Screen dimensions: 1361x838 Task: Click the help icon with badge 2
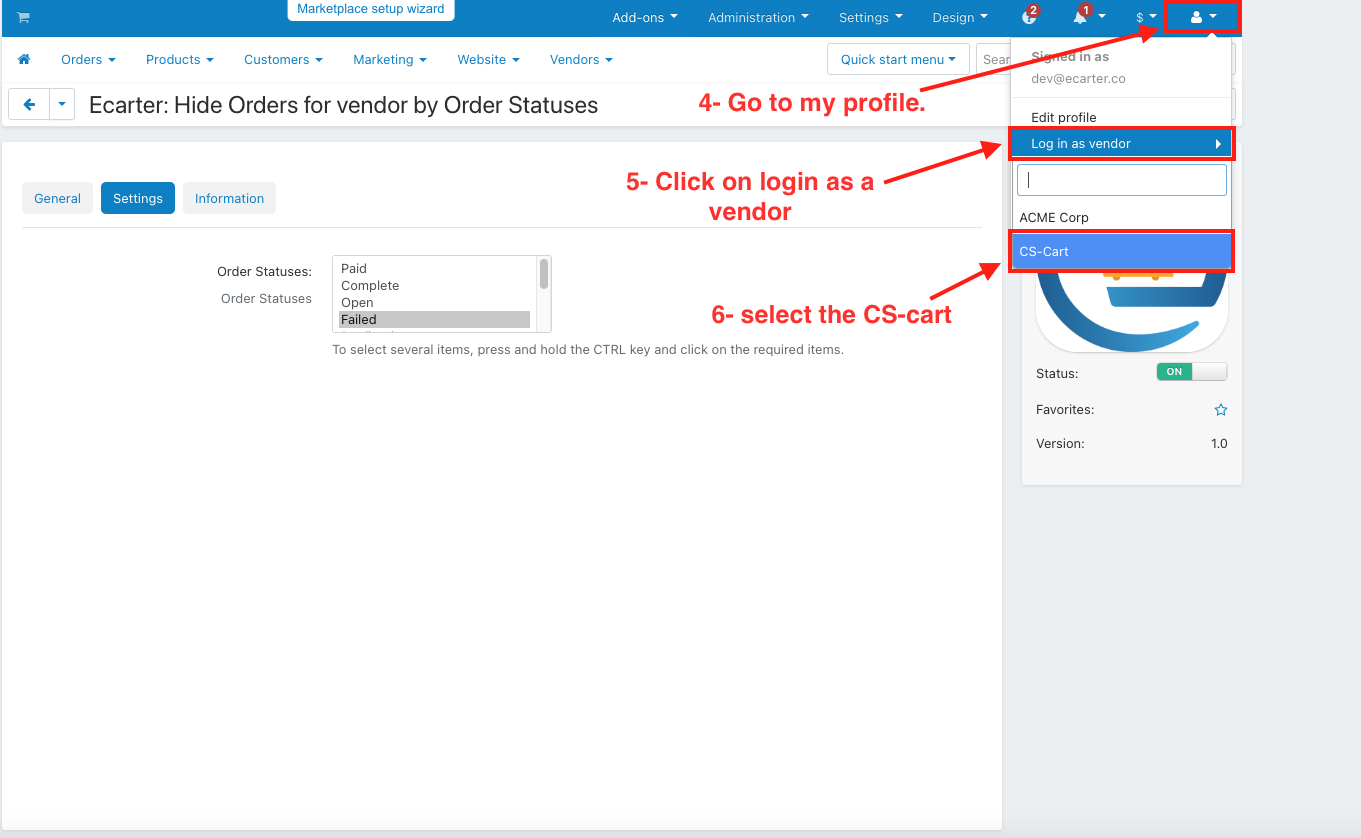point(1029,17)
